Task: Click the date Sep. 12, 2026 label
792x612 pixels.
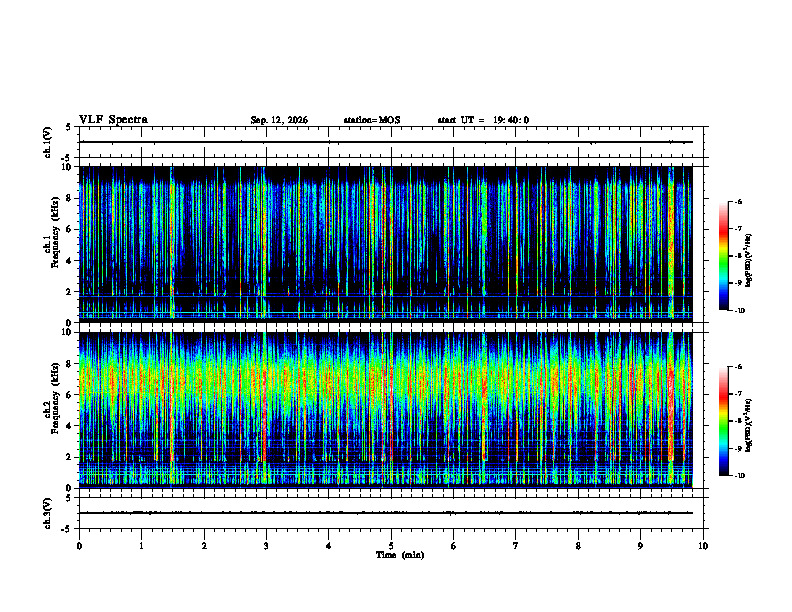Action: coord(279,120)
